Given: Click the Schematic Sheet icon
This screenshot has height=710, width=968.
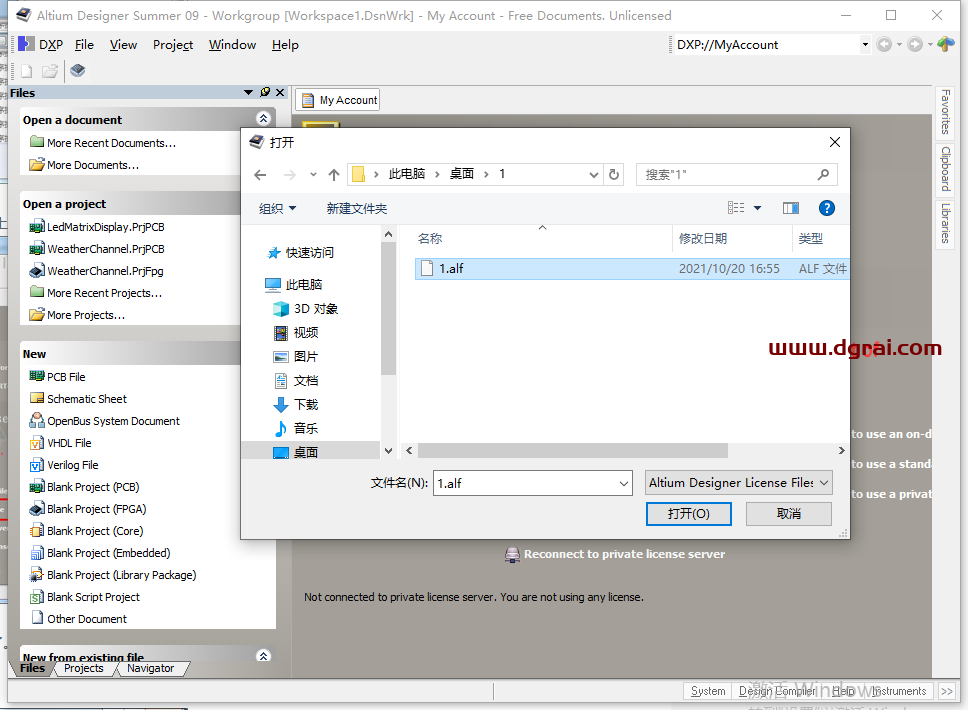Looking at the screenshot, I should tap(37, 399).
